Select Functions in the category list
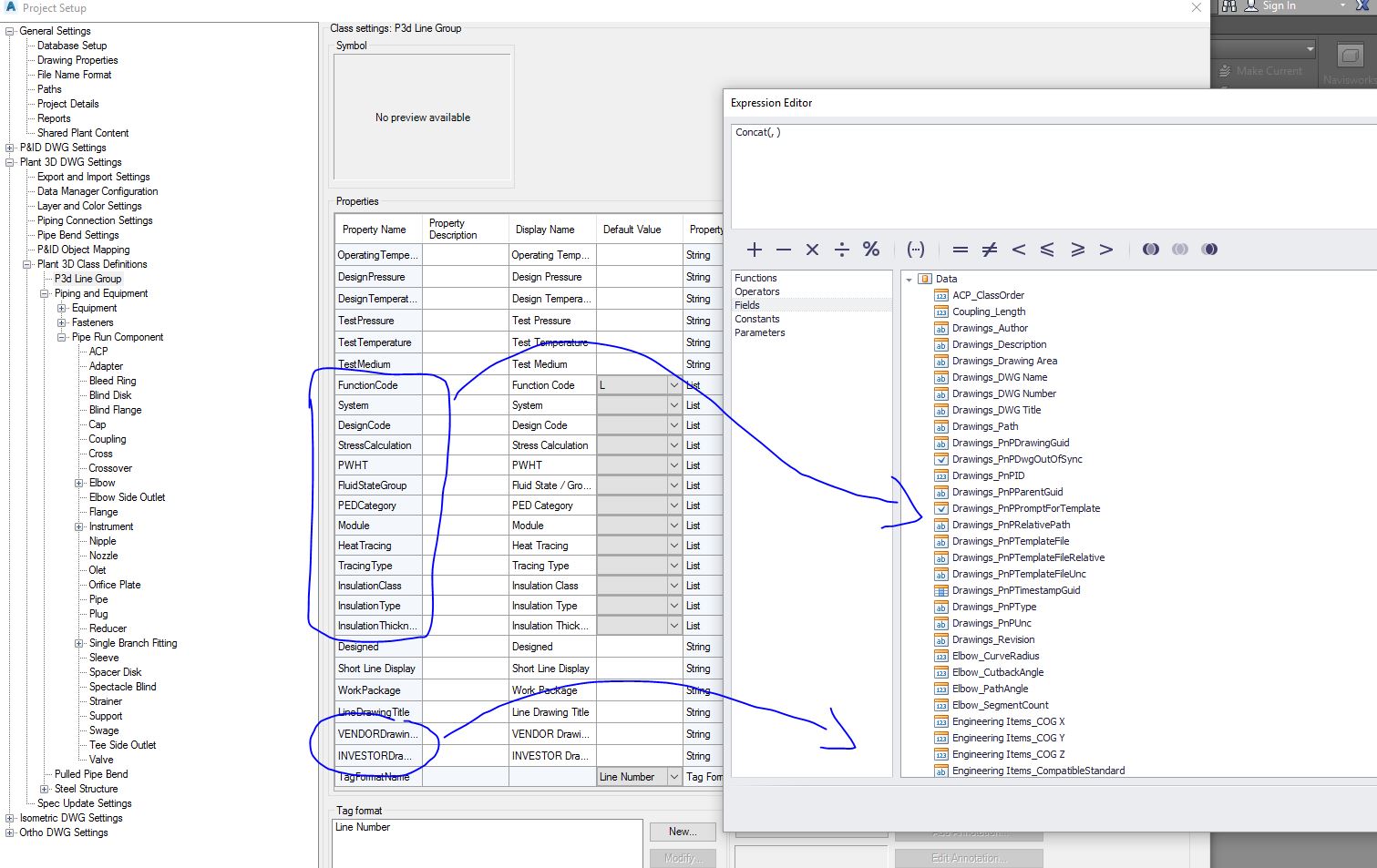1377x868 pixels. [x=755, y=278]
